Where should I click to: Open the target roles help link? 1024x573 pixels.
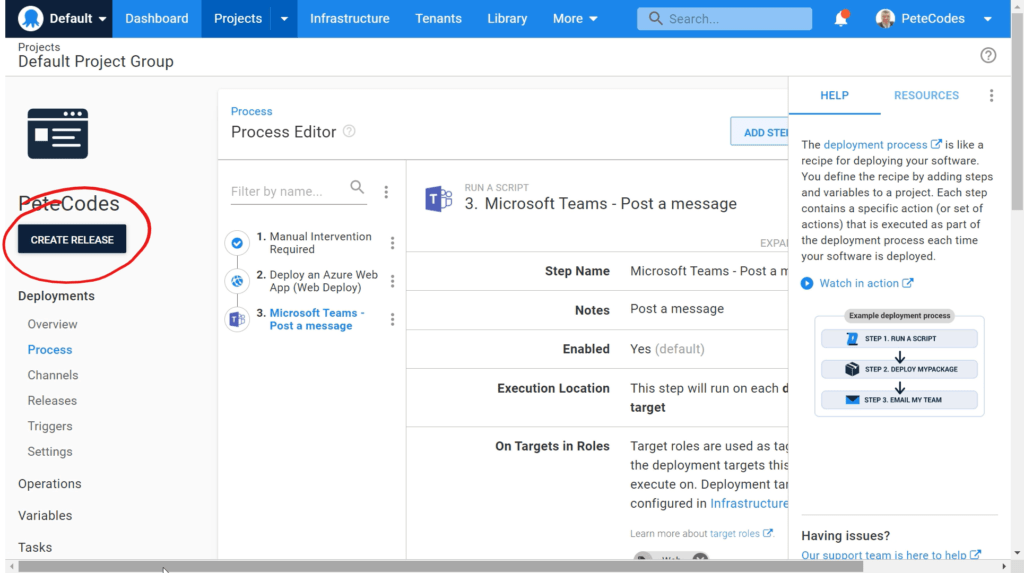click(x=741, y=533)
